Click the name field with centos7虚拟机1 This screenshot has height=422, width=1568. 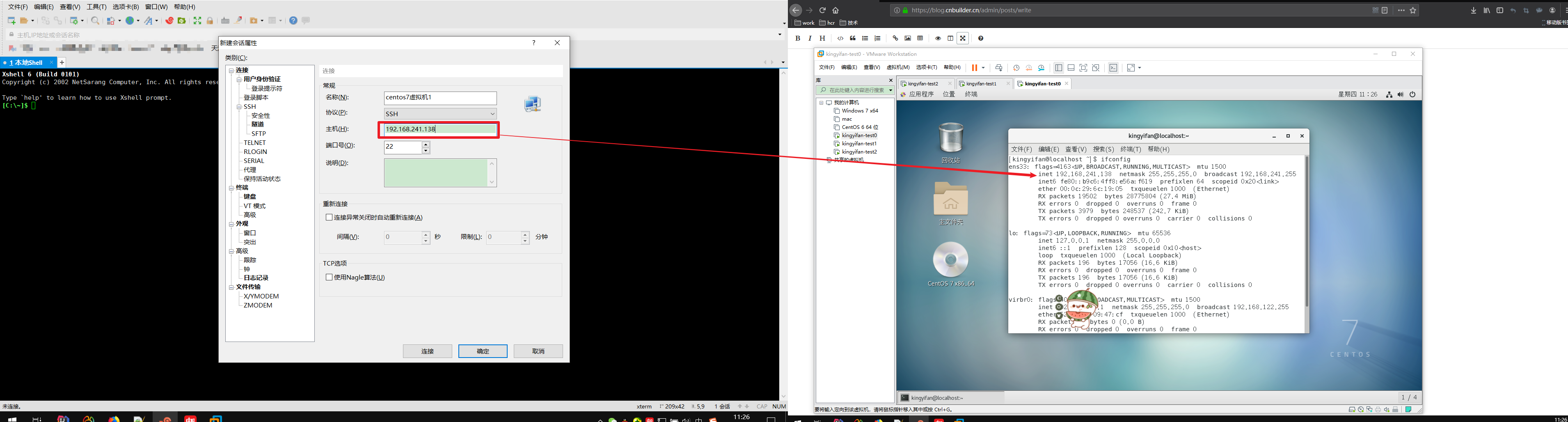point(440,97)
